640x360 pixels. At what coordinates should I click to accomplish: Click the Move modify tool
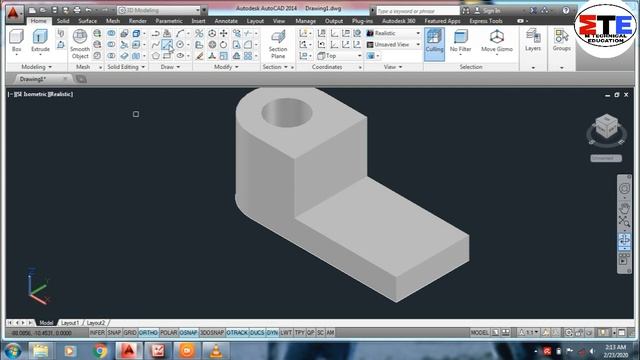coord(224,33)
